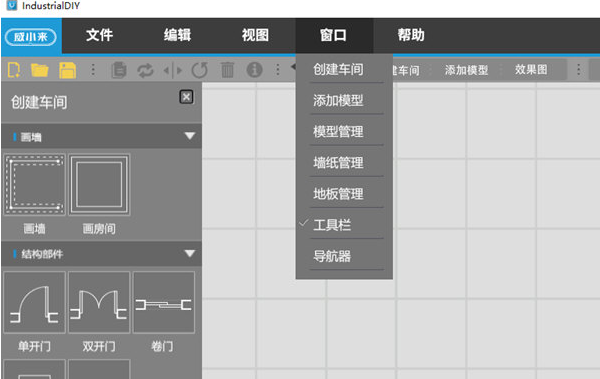Click the blue logo badge
Screen dimensions: 600x379
[31, 37]
